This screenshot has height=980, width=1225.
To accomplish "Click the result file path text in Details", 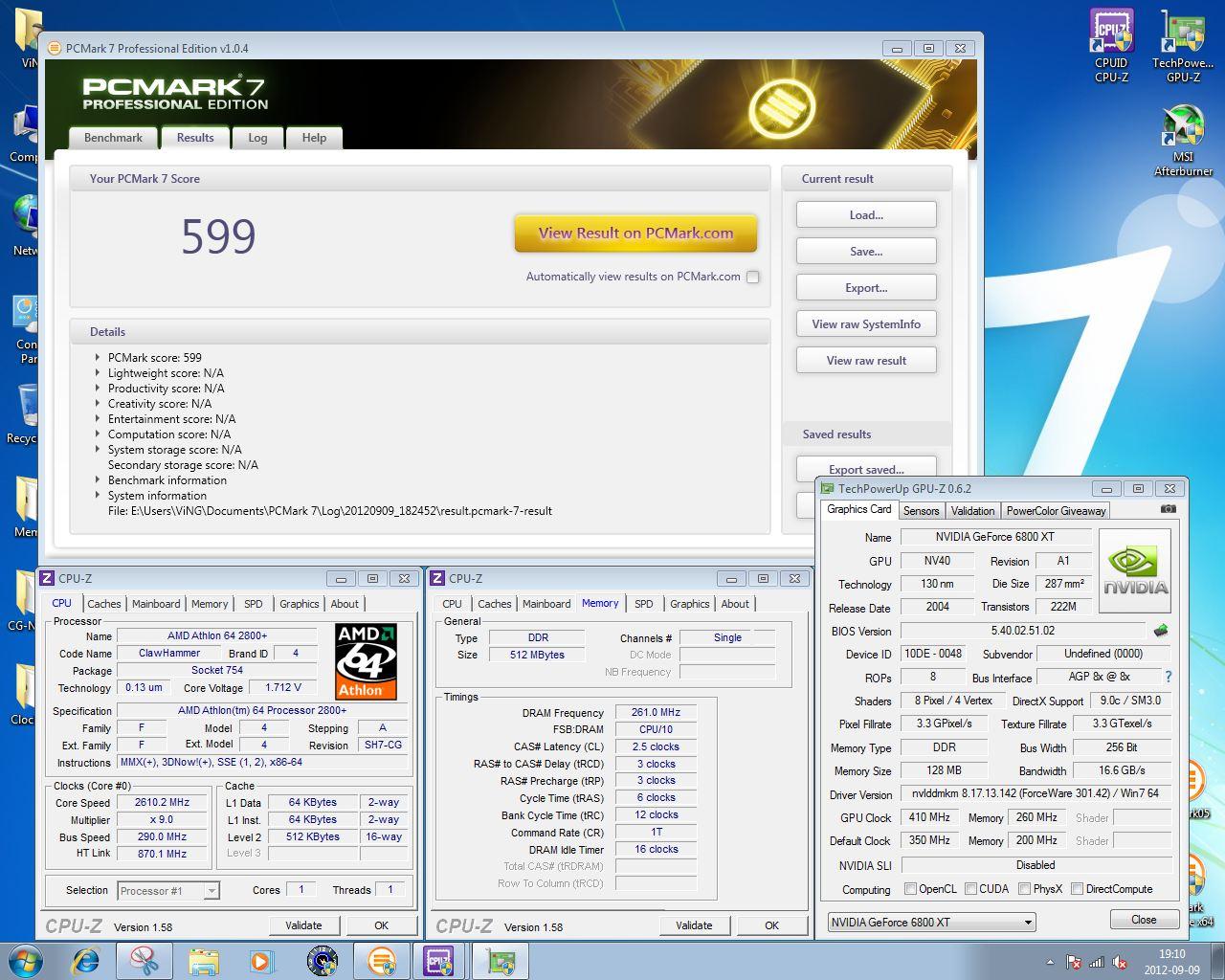I will tap(330, 511).
